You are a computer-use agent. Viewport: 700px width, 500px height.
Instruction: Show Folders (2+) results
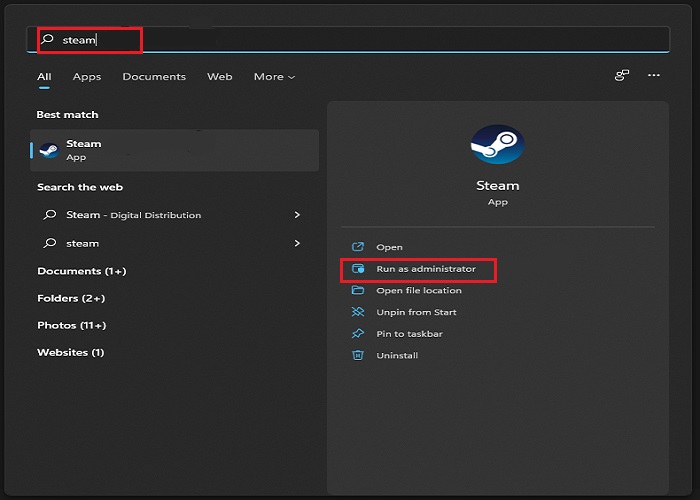pos(71,298)
